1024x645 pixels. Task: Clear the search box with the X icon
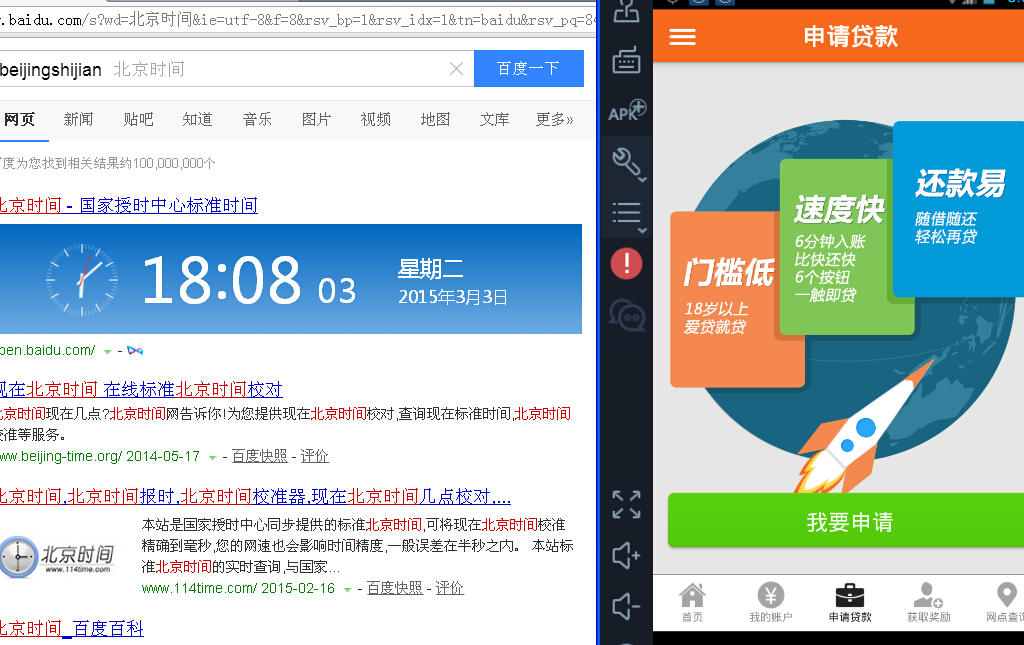pyautogui.click(x=456, y=69)
